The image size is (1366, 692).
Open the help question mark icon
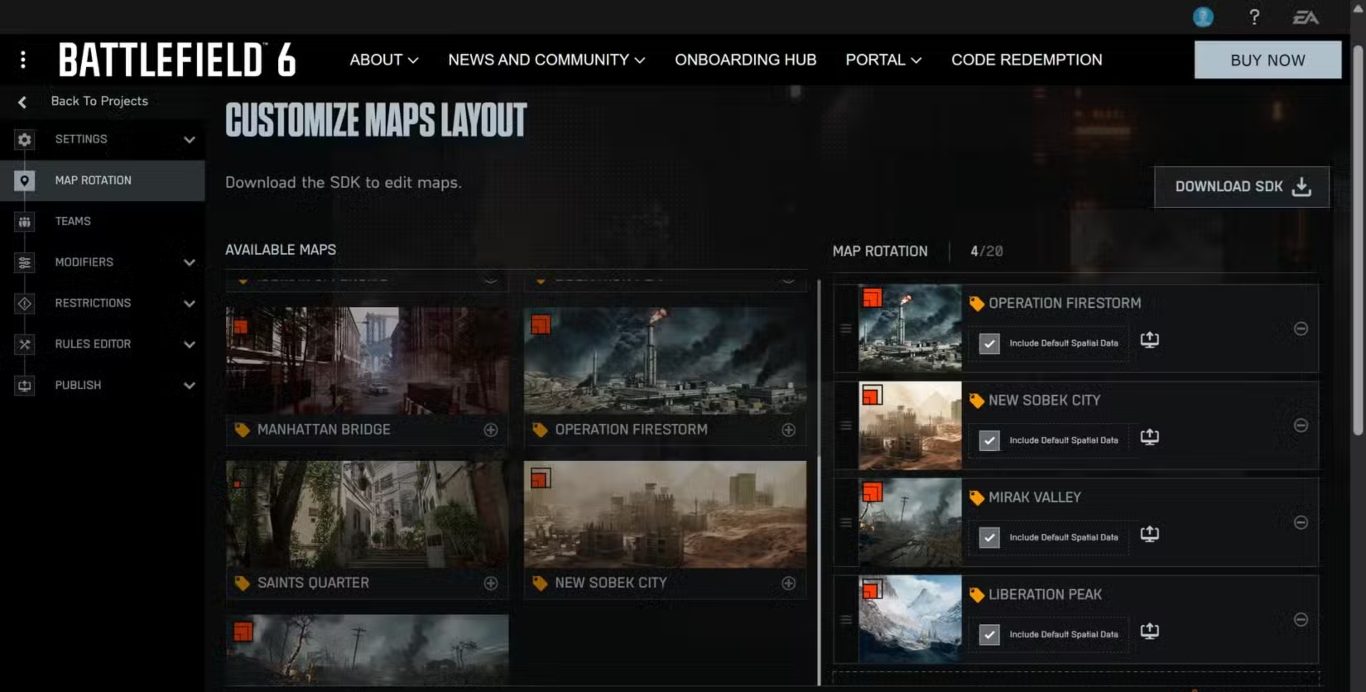pyautogui.click(x=1254, y=17)
